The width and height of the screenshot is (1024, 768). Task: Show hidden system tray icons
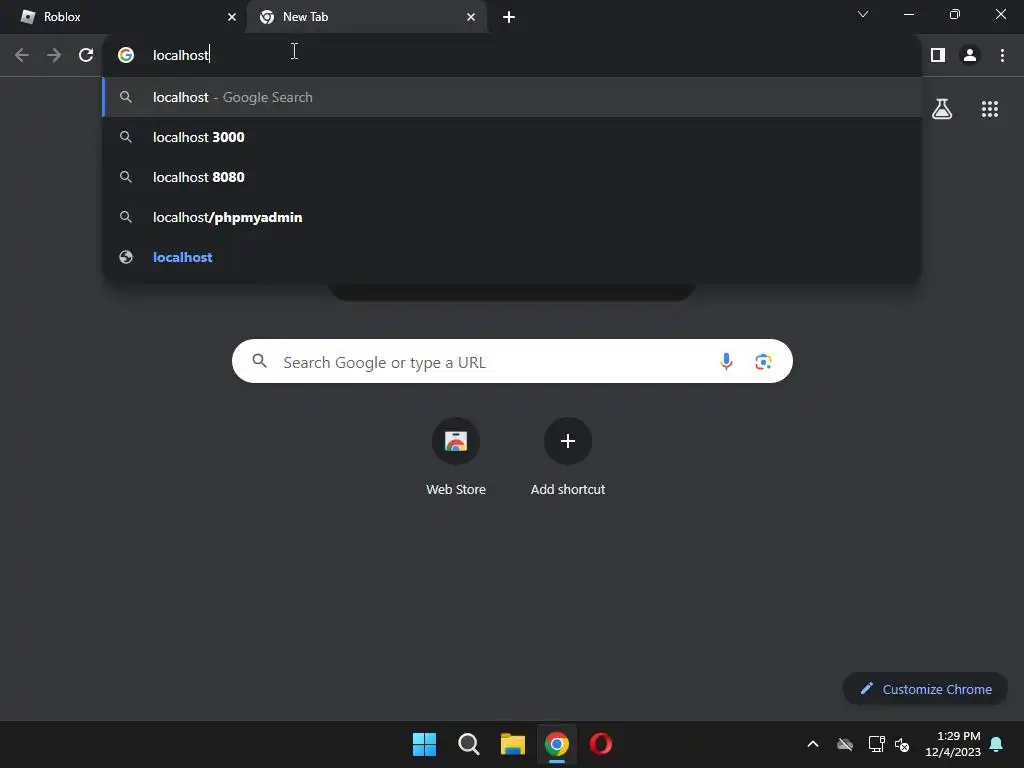(813, 744)
